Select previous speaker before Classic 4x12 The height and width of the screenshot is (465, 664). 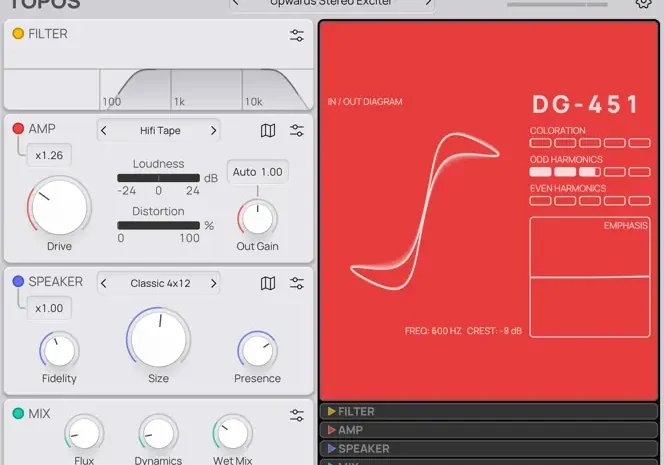[x=104, y=283]
